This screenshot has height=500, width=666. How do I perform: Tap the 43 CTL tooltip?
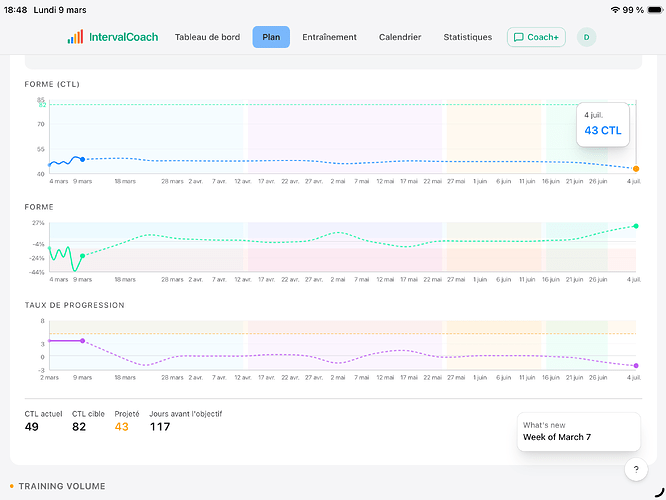pos(602,124)
